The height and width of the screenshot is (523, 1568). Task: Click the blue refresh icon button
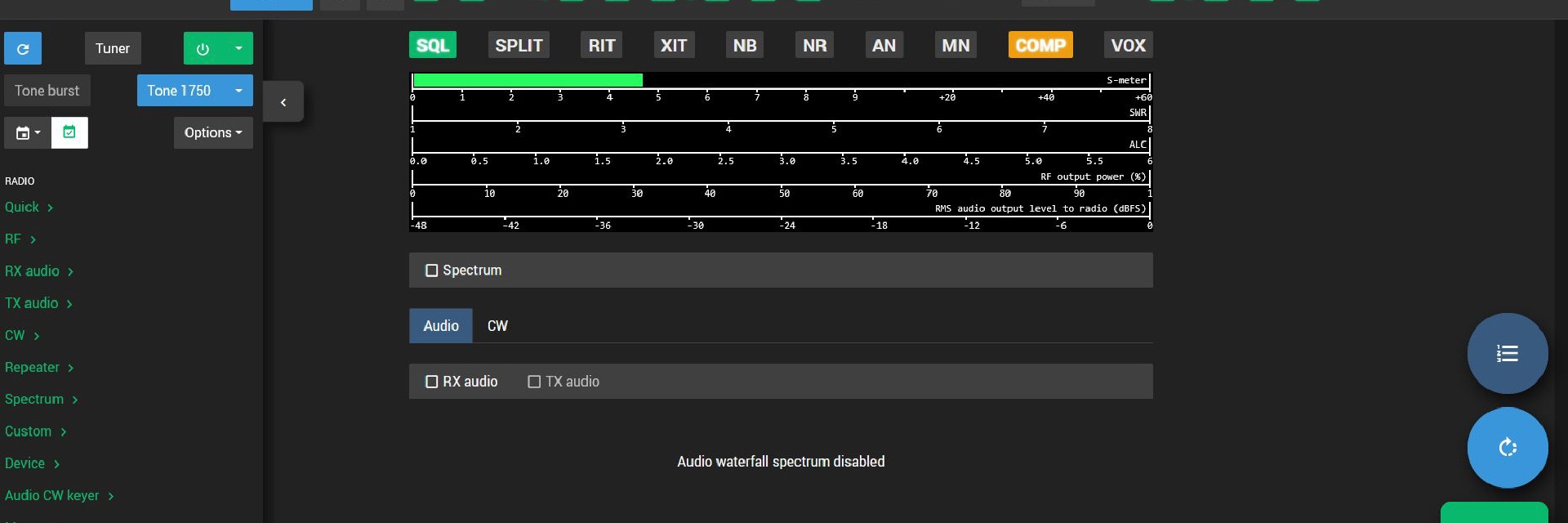click(x=23, y=49)
